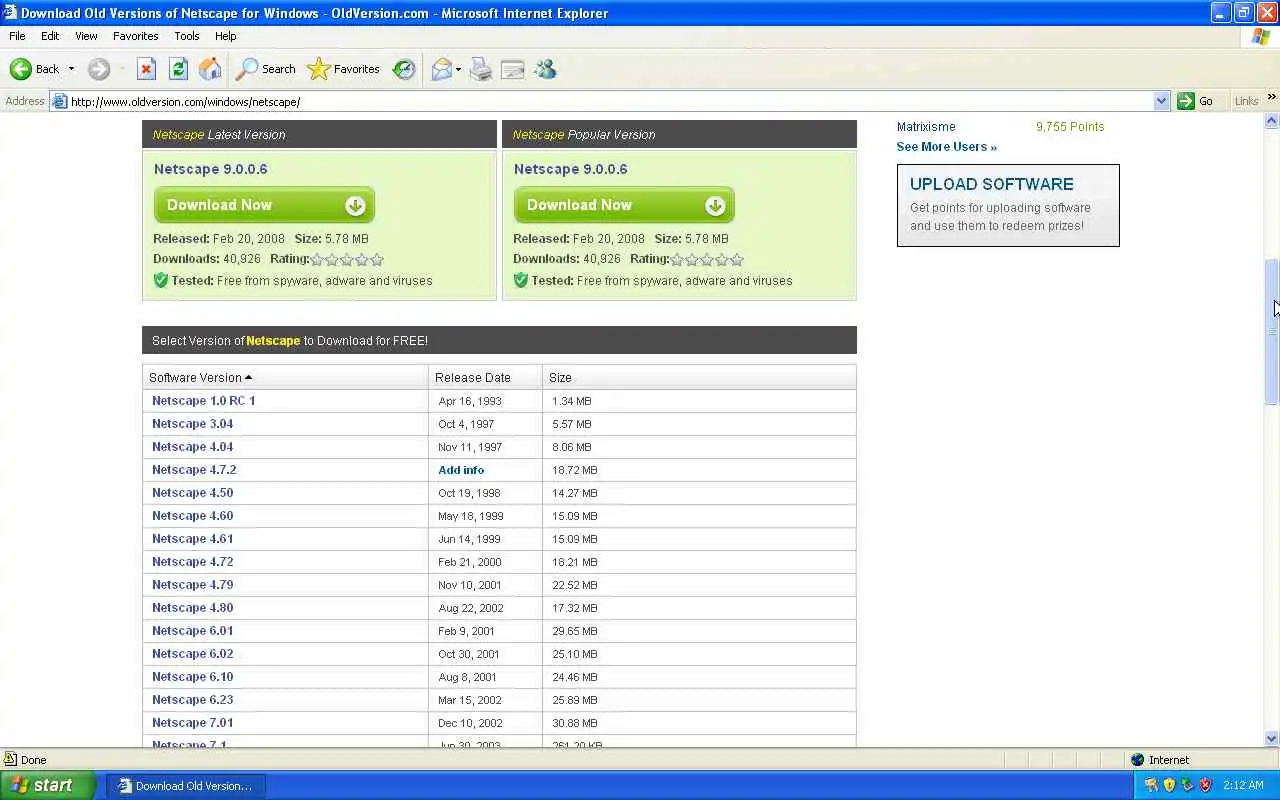Viewport: 1280px width, 800px height.
Task: Stop loading with the red X icon
Action: (x=146, y=69)
